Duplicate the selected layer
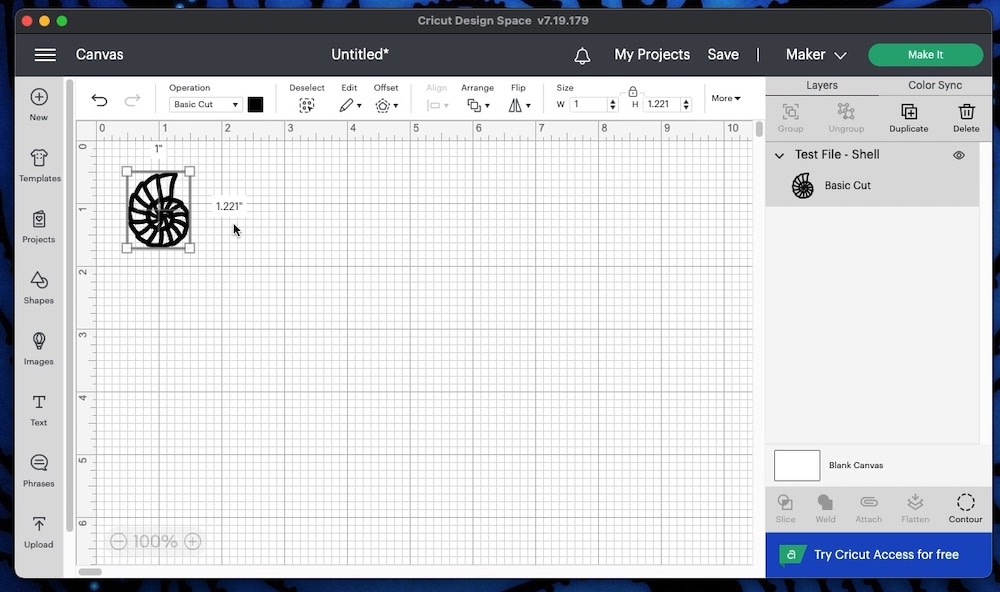The height and width of the screenshot is (592, 1000). point(909,118)
